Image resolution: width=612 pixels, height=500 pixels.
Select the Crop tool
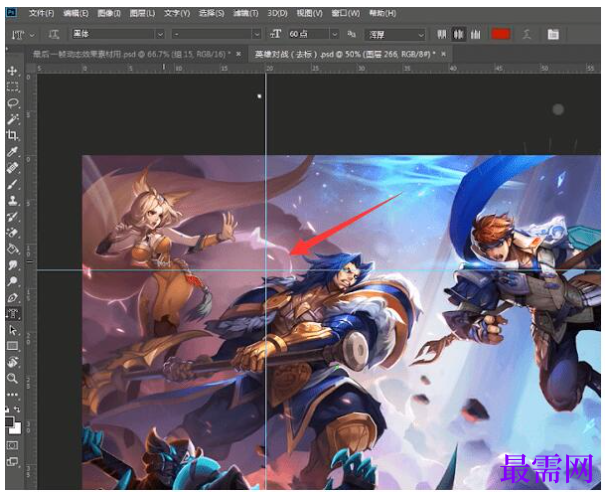pos(12,135)
